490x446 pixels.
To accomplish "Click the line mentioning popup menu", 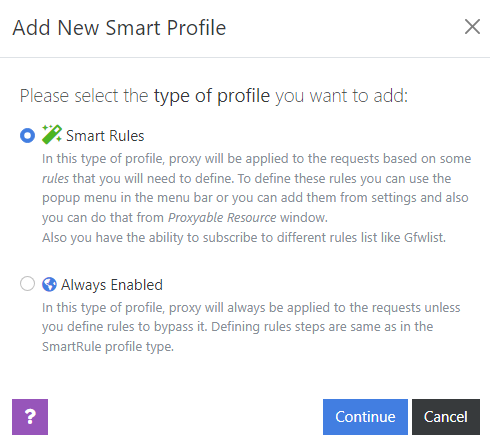I will (255, 198).
